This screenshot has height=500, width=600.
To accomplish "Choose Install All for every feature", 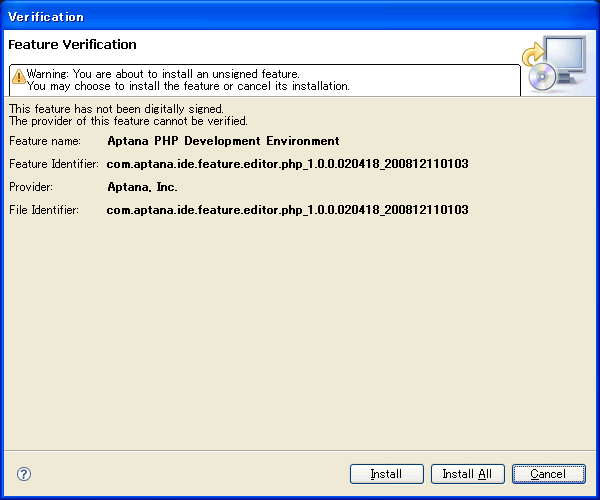I will coord(468,474).
